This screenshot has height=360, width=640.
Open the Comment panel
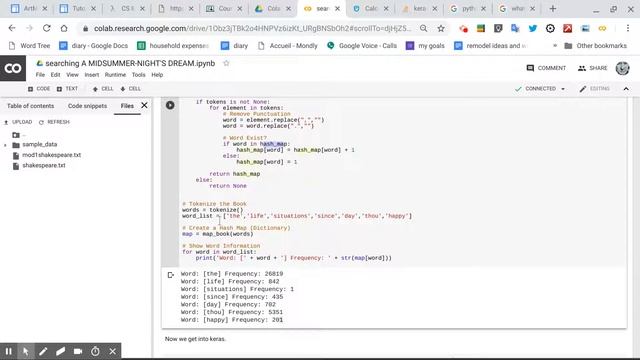click(546, 68)
